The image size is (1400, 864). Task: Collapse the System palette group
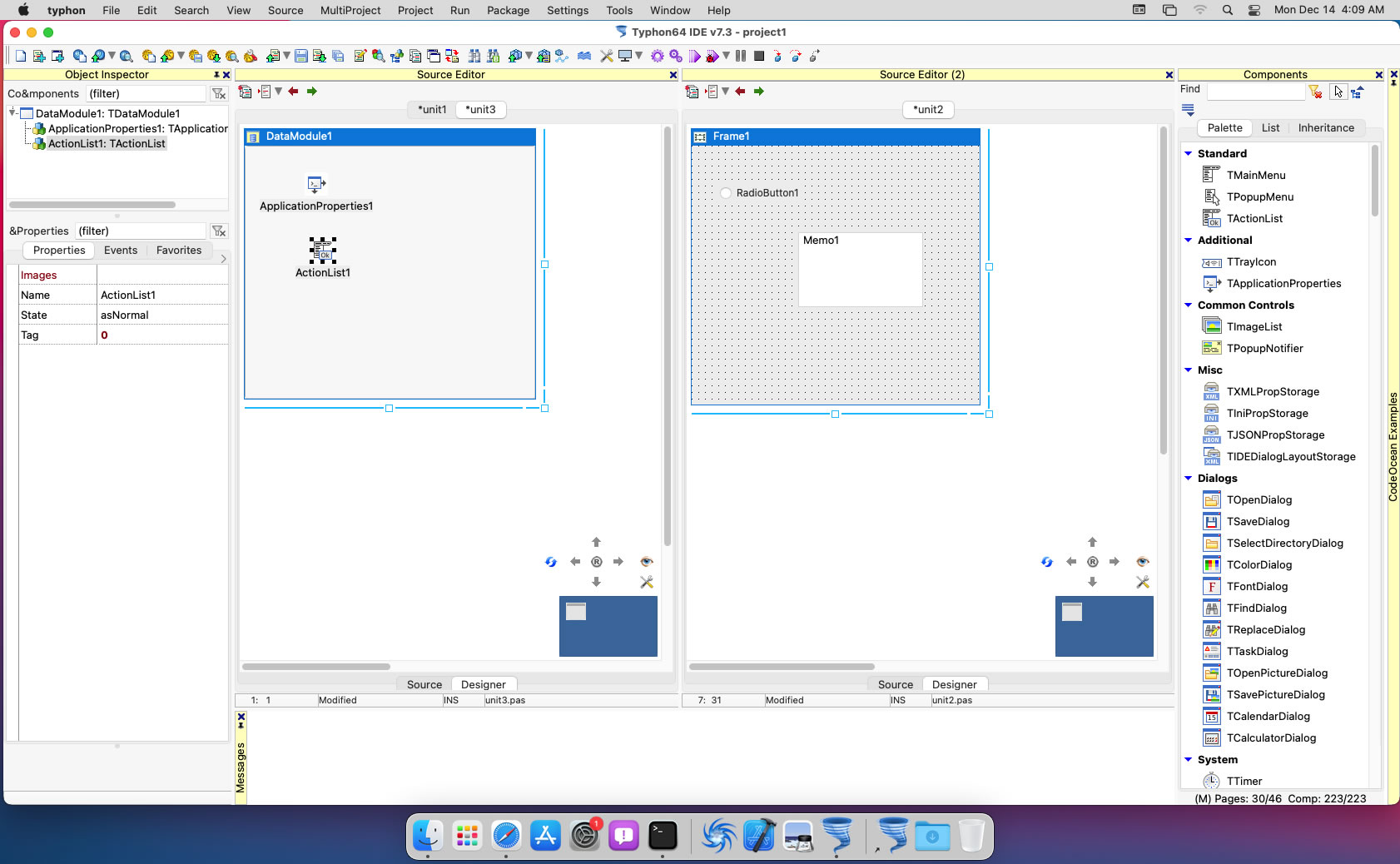(1189, 759)
